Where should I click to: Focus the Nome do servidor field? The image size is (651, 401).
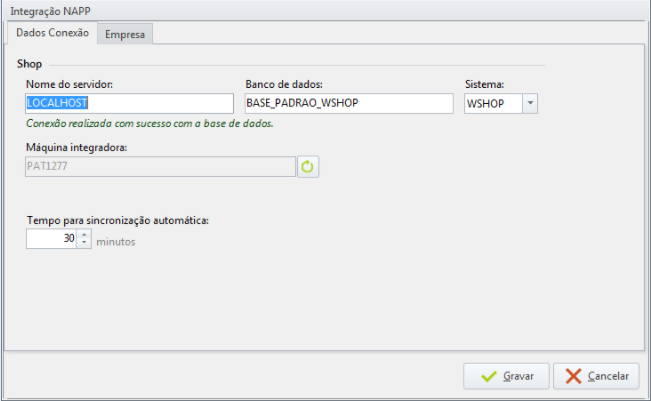coord(130,103)
